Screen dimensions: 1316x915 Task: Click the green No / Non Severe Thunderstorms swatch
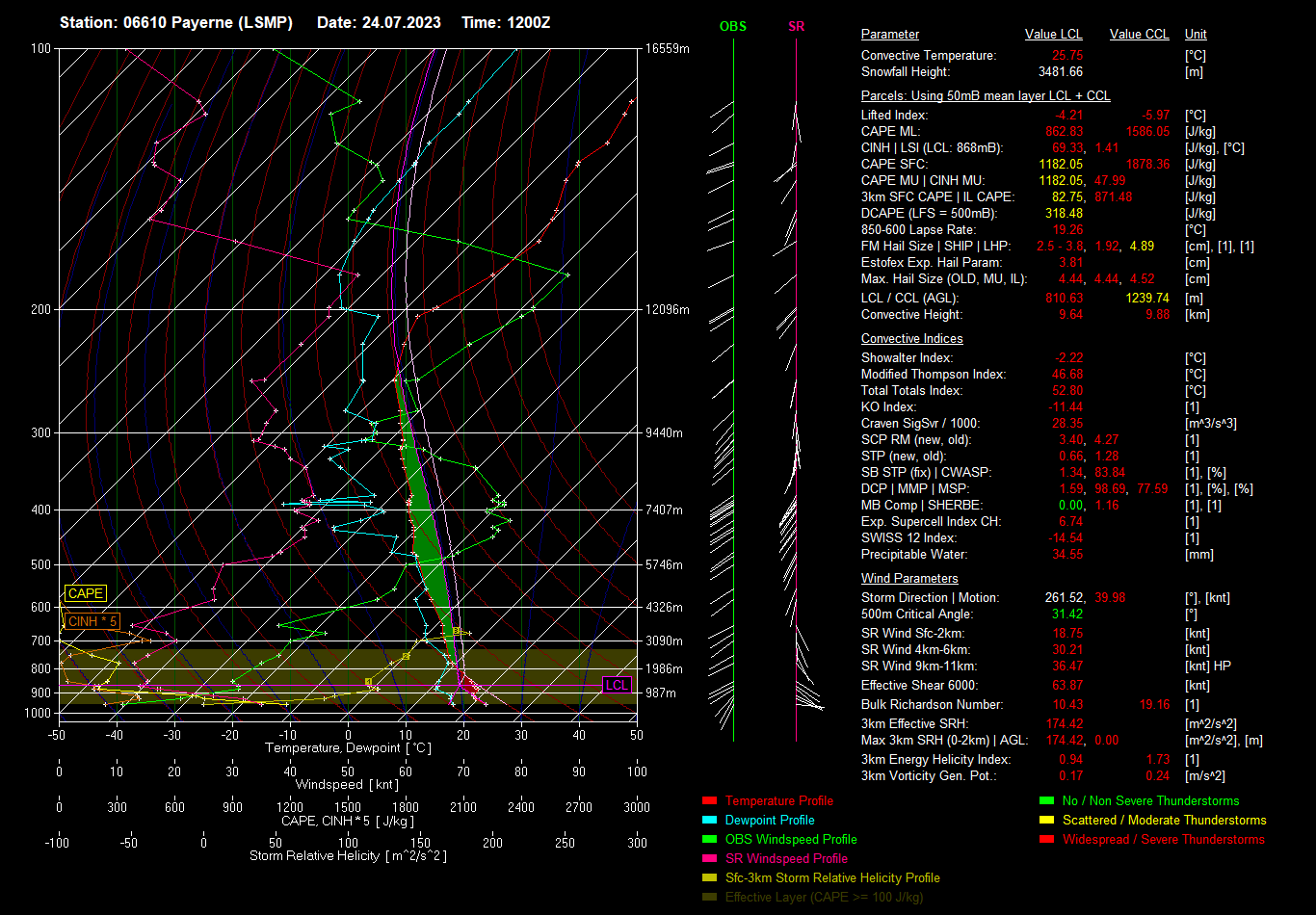pyautogui.click(x=1046, y=801)
